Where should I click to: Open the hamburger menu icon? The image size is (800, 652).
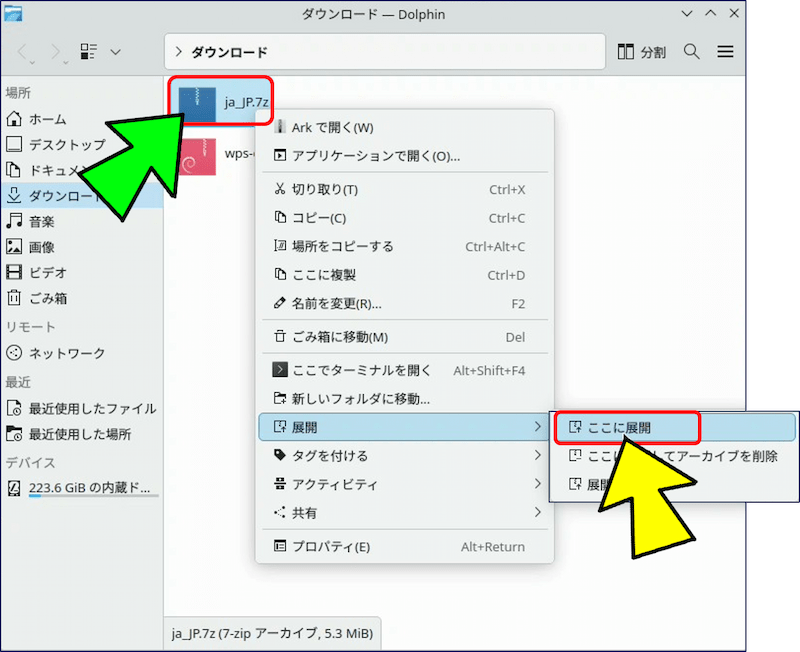tap(726, 51)
